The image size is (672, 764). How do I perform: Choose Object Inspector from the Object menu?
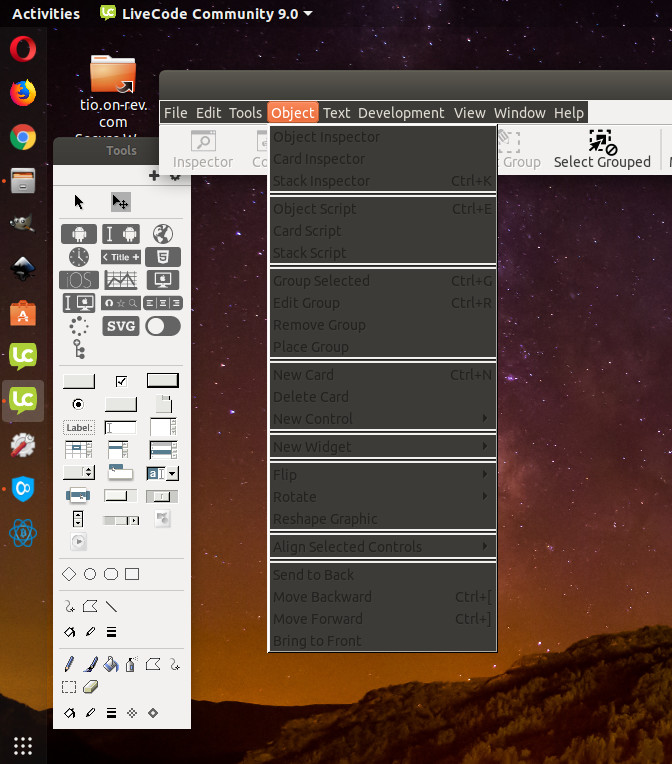[327, 137]
